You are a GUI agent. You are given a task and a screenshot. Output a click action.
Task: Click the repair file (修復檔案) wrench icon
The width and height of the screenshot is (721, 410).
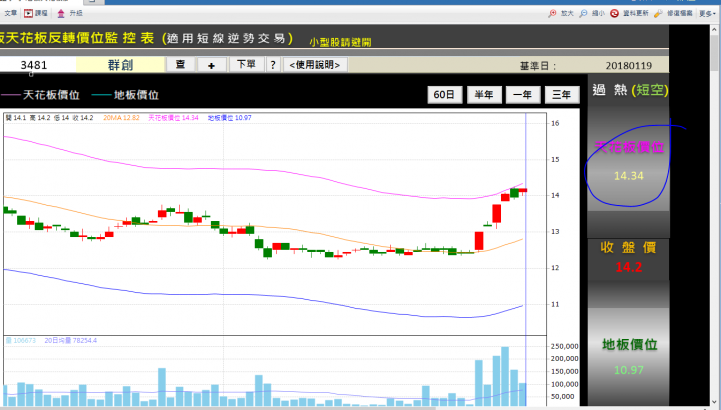pos(658,13)
